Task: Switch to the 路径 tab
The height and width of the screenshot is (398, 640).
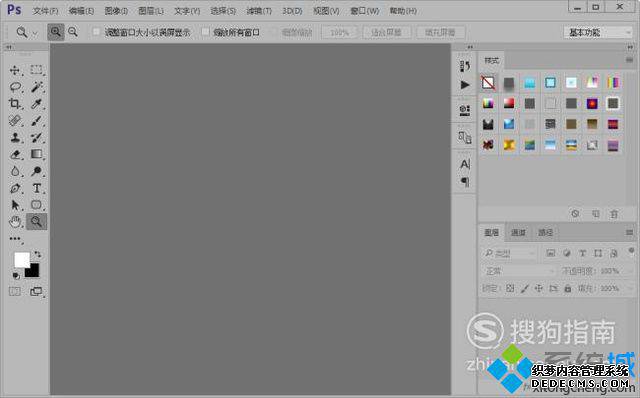Action: click(x=545, y=233)
